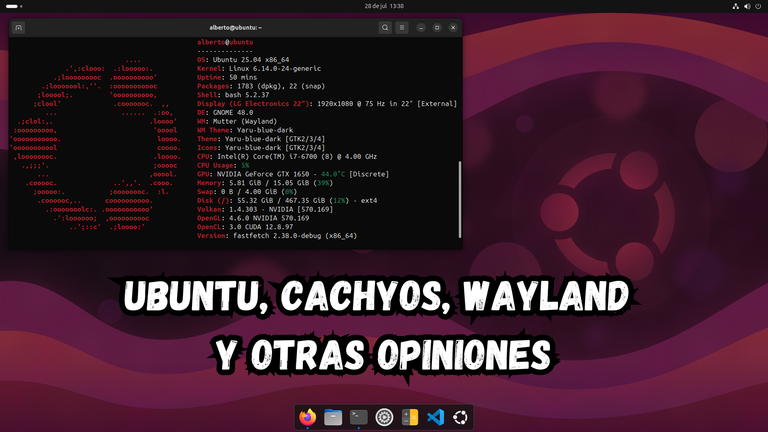This screenshot has height=432, width=768.
Task: Open Settings gear in the dock
Action: (x=384, y=417)
